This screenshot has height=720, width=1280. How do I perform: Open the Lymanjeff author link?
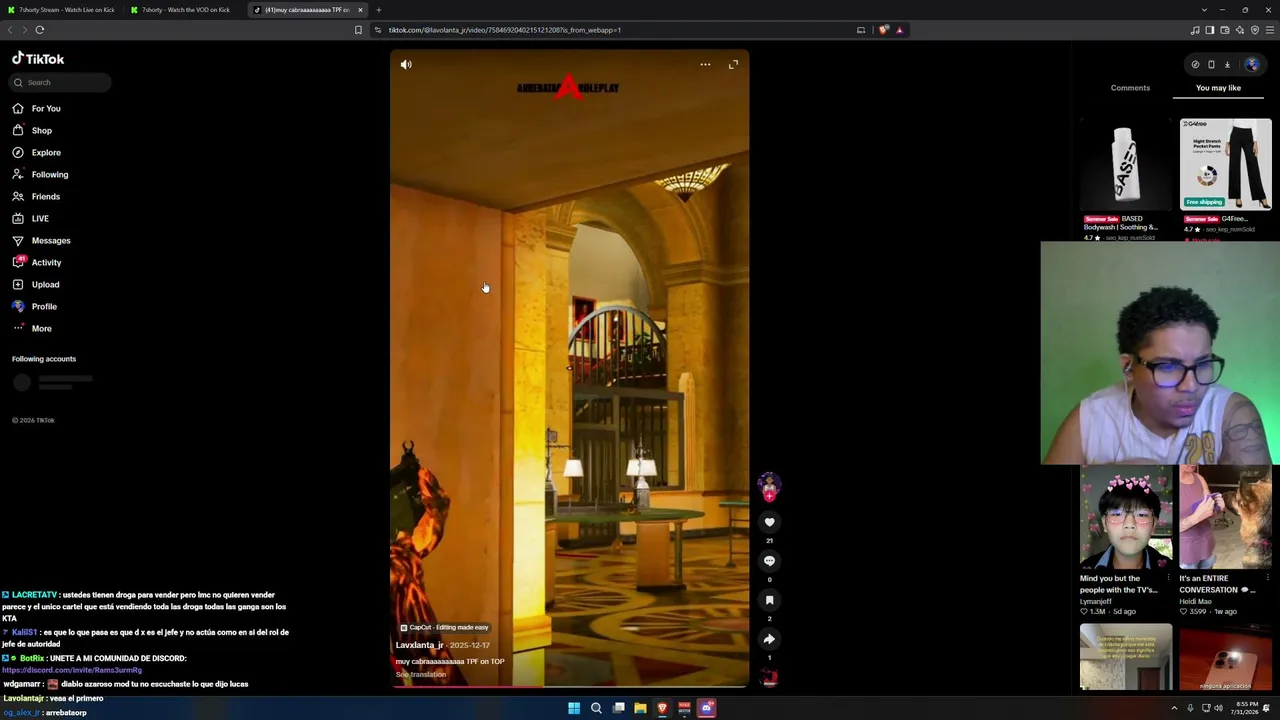1096,601
